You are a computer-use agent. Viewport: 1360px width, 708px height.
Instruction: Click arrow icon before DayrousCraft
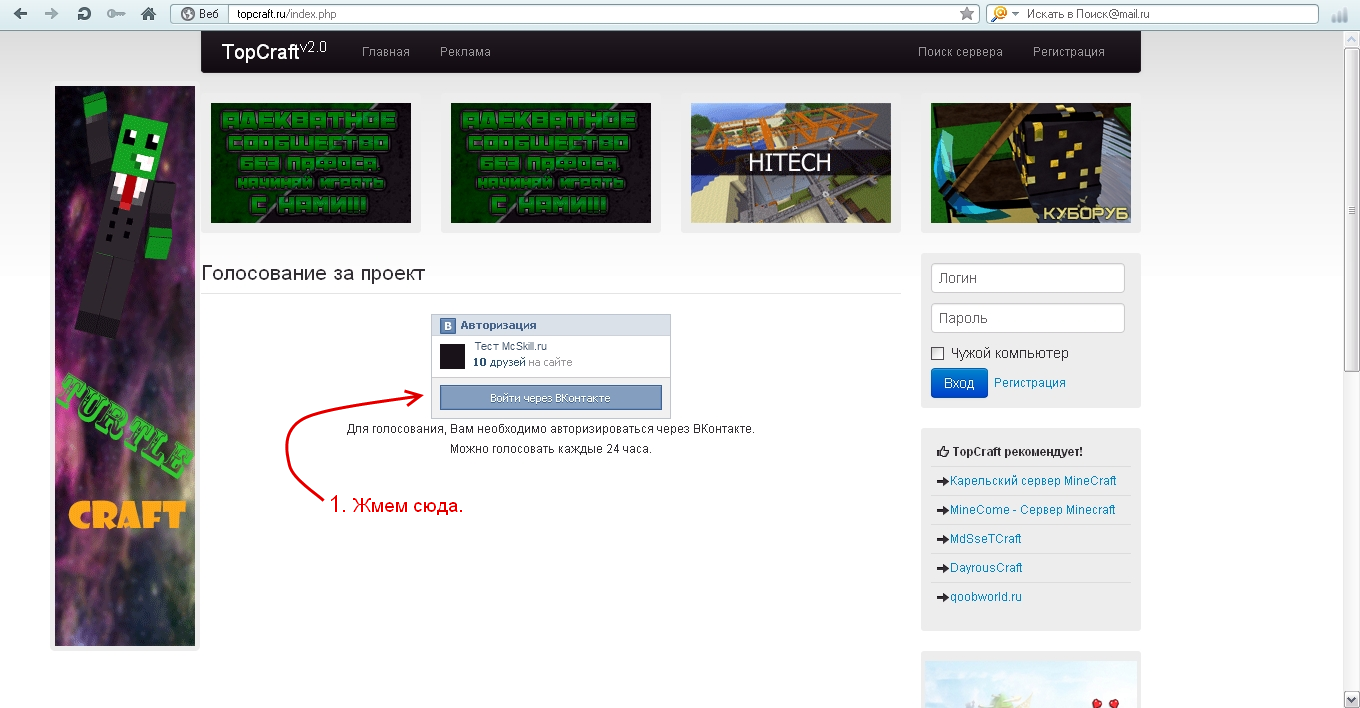coord(943,568)
